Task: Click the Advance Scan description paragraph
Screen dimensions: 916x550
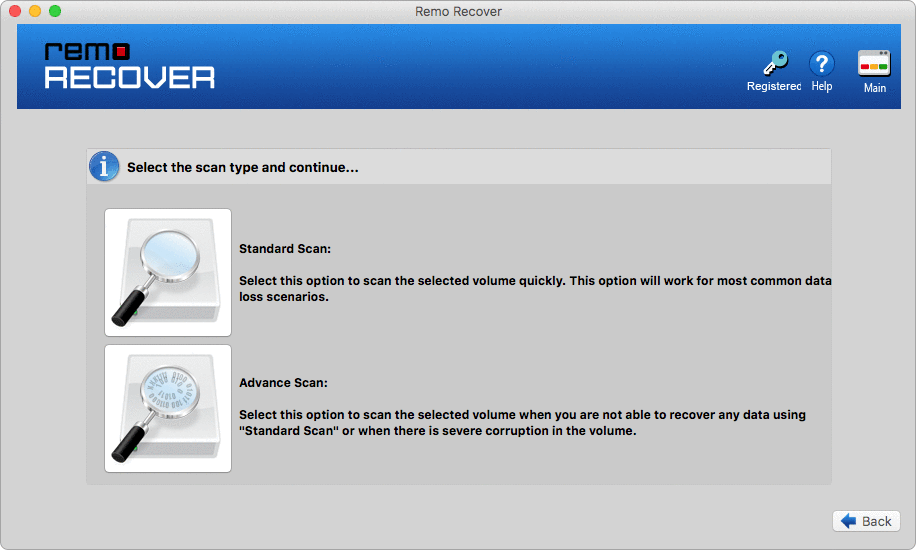Action: coord(522,423)
